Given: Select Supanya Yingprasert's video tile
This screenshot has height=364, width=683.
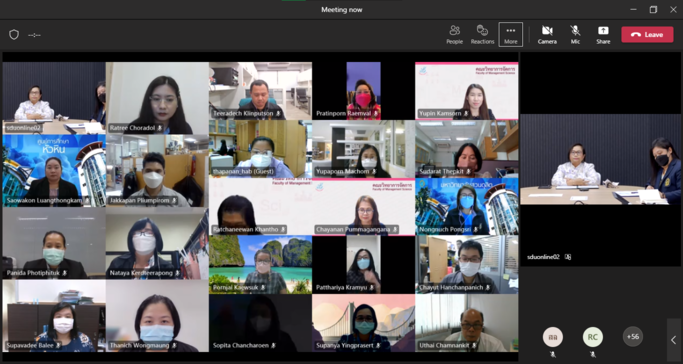Looking at the screenshot, I should point(363,323).
